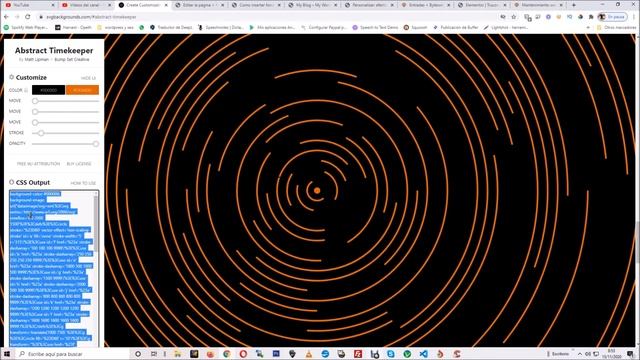Click the 'BUY LICENSE' link

79,164
